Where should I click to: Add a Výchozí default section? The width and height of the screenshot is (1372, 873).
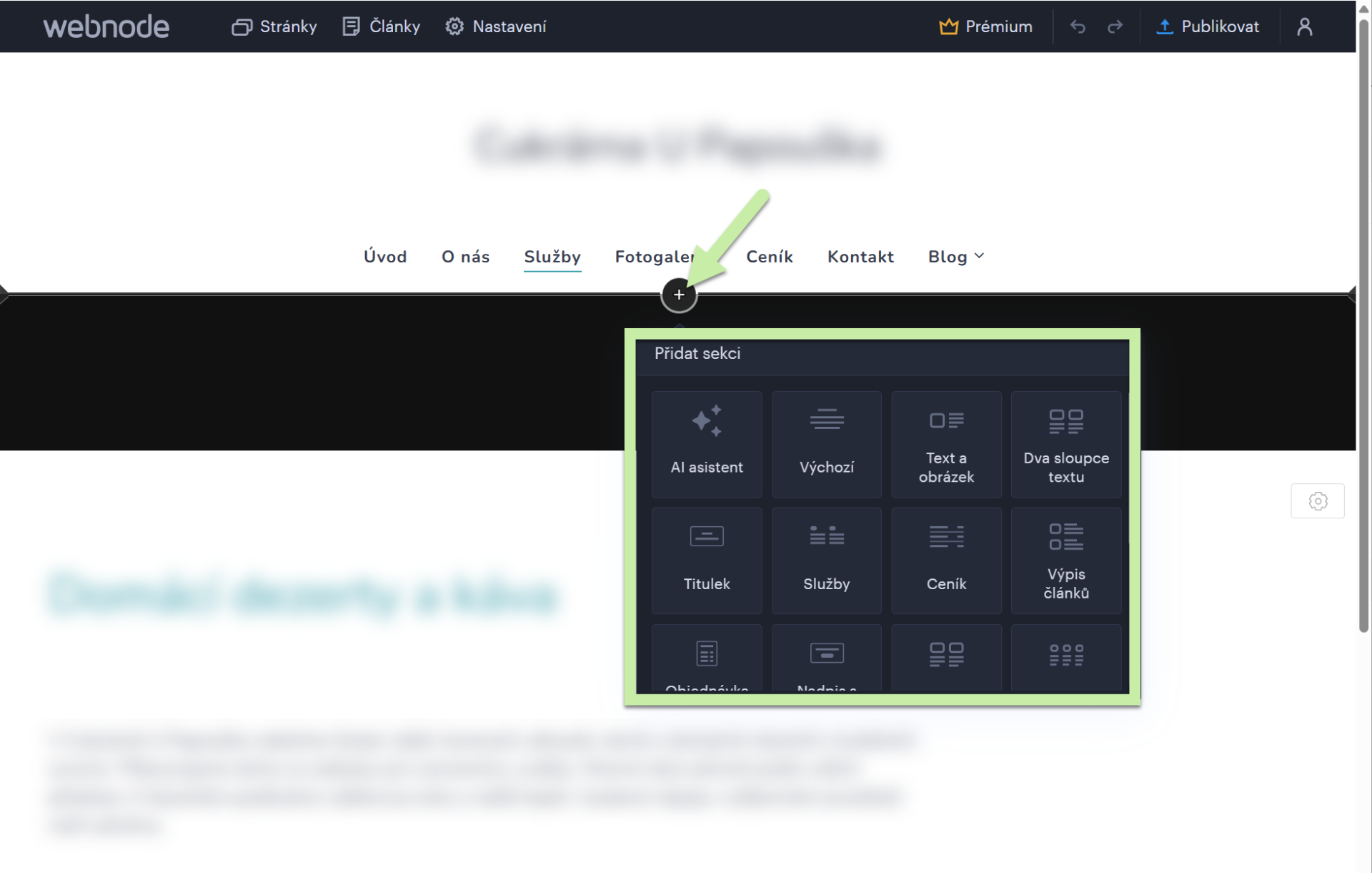coord(827,444)
